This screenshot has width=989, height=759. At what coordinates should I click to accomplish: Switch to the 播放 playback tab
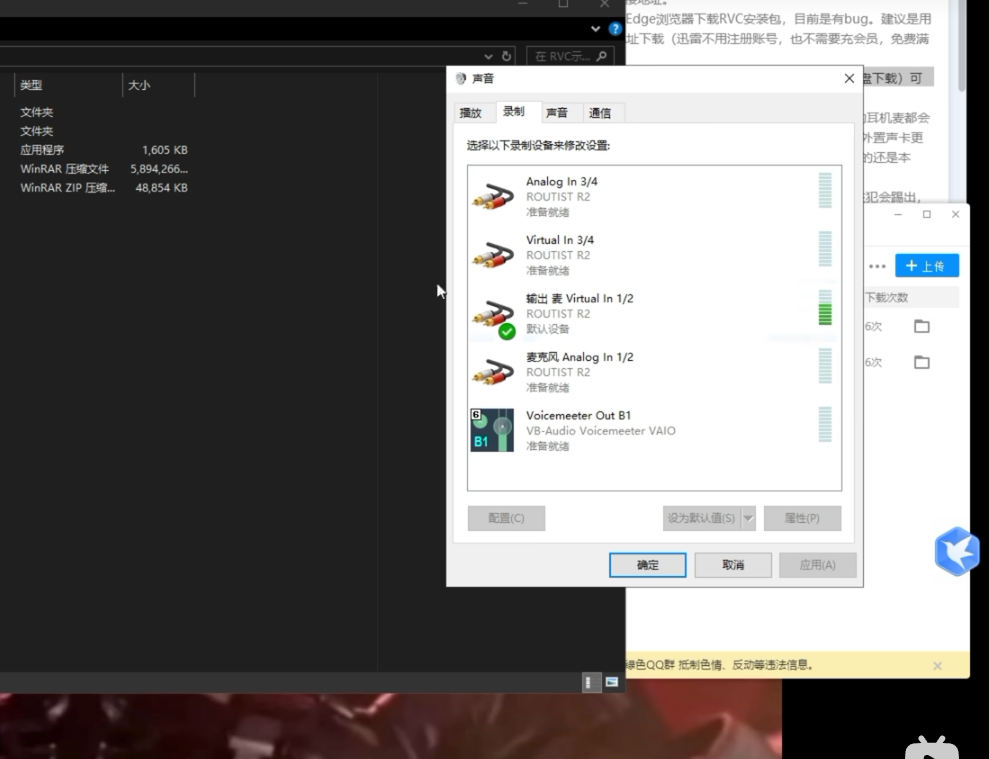coord(471,113)
